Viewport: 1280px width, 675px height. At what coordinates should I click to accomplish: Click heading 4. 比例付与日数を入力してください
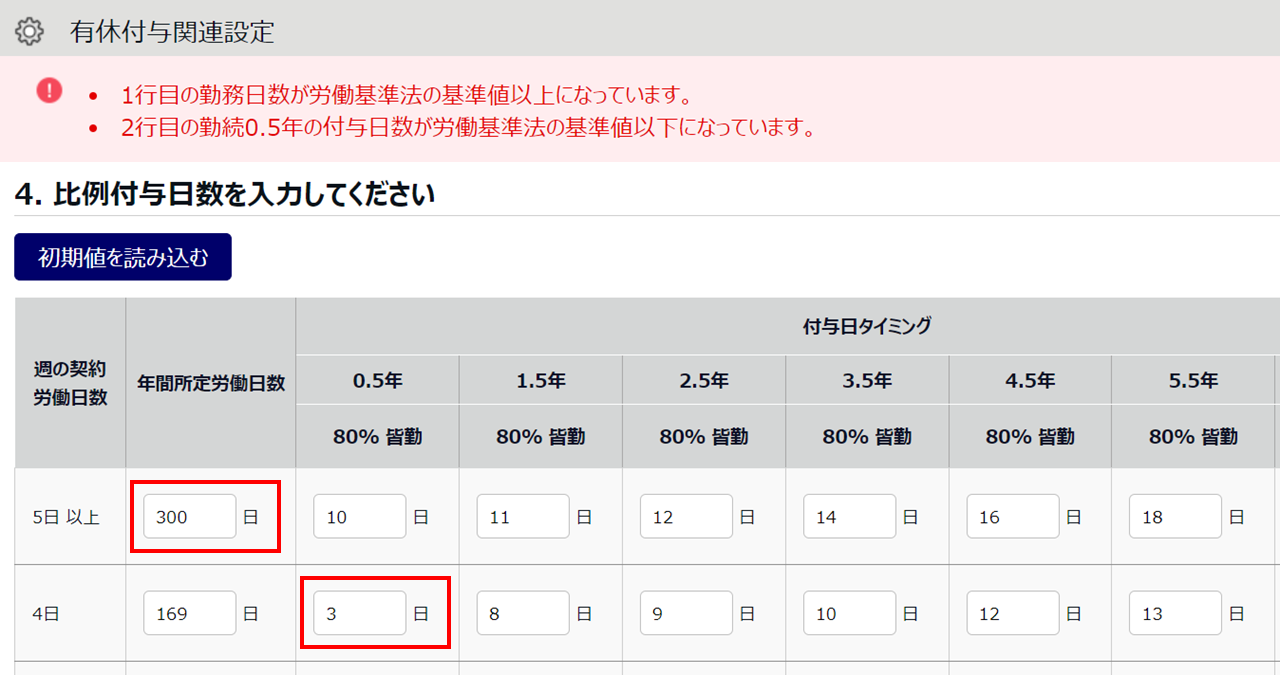pyautogui.click(x=225, y=194)
